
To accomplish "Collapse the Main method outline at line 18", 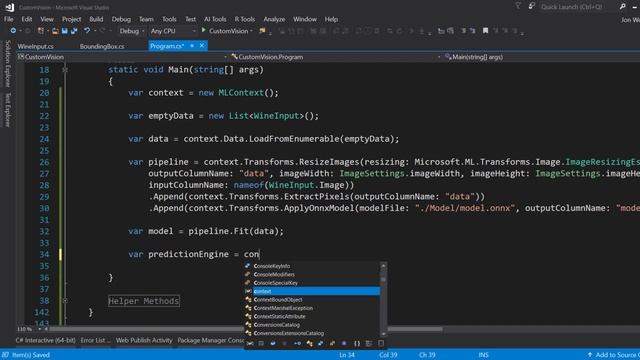I will coord(65,70).
